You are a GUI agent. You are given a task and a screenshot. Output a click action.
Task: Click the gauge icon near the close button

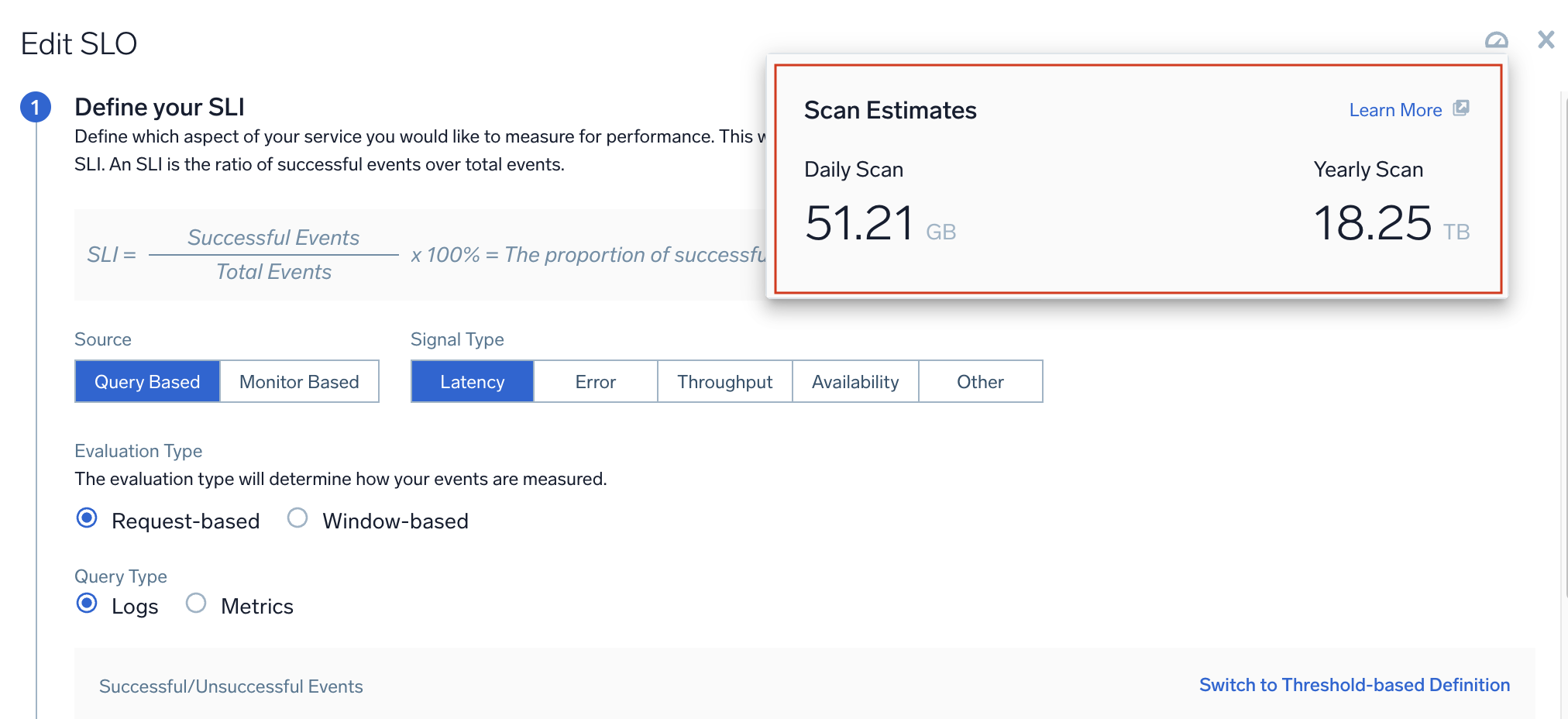click(x=1496, y=39)
